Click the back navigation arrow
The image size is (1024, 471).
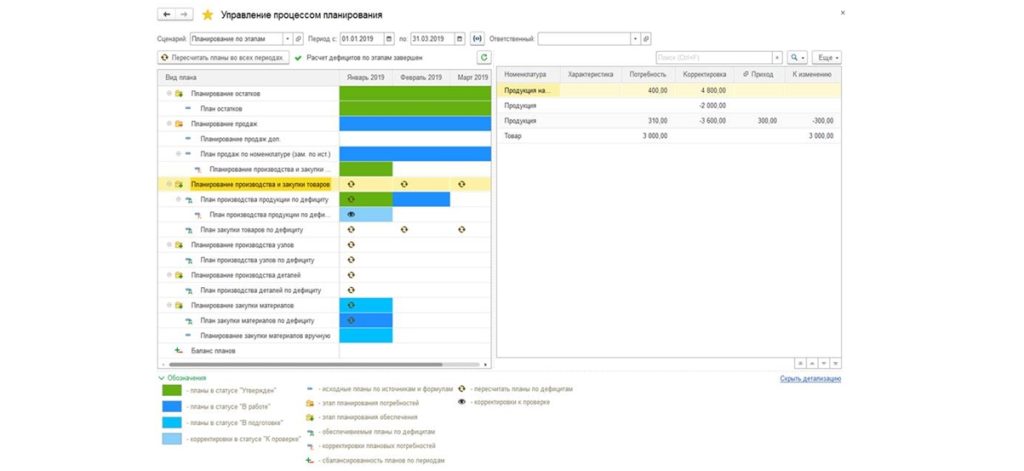(x=167, y=15)
